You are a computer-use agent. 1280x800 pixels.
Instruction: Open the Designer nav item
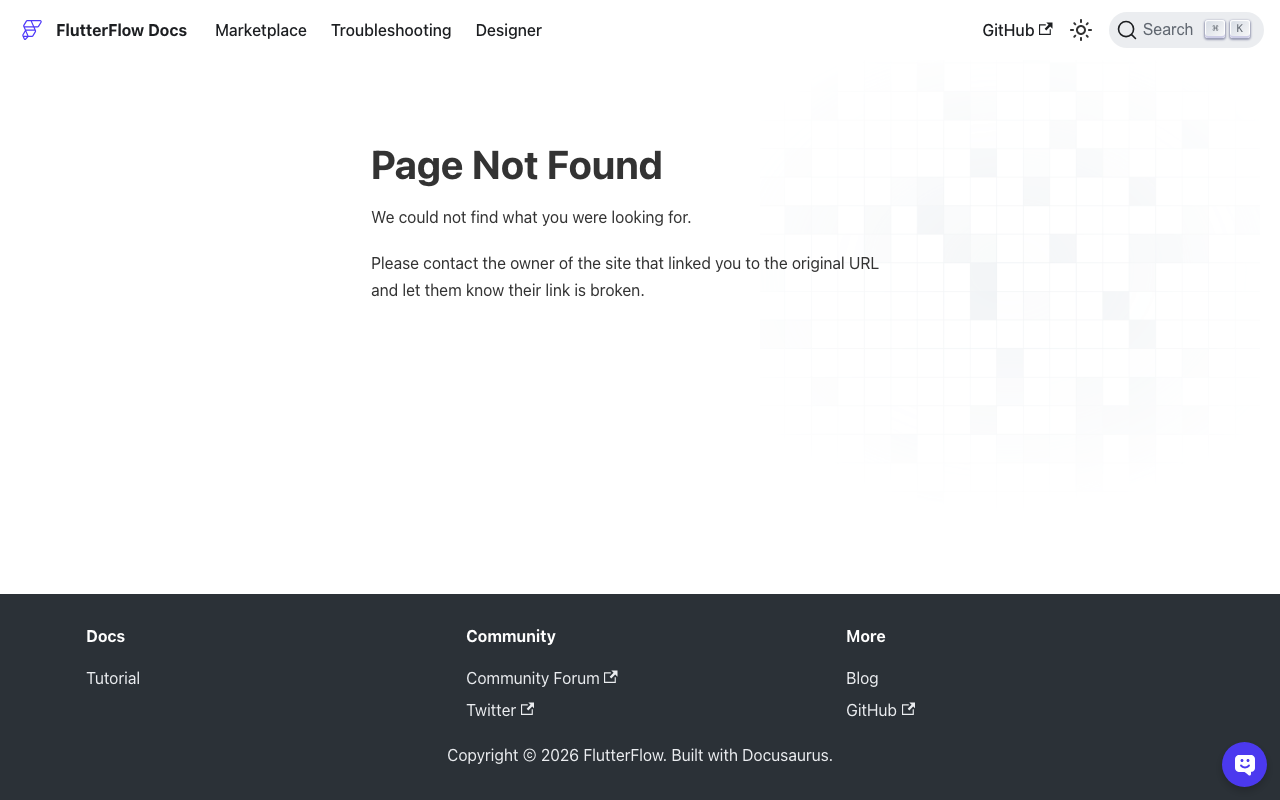click(509, 30)
